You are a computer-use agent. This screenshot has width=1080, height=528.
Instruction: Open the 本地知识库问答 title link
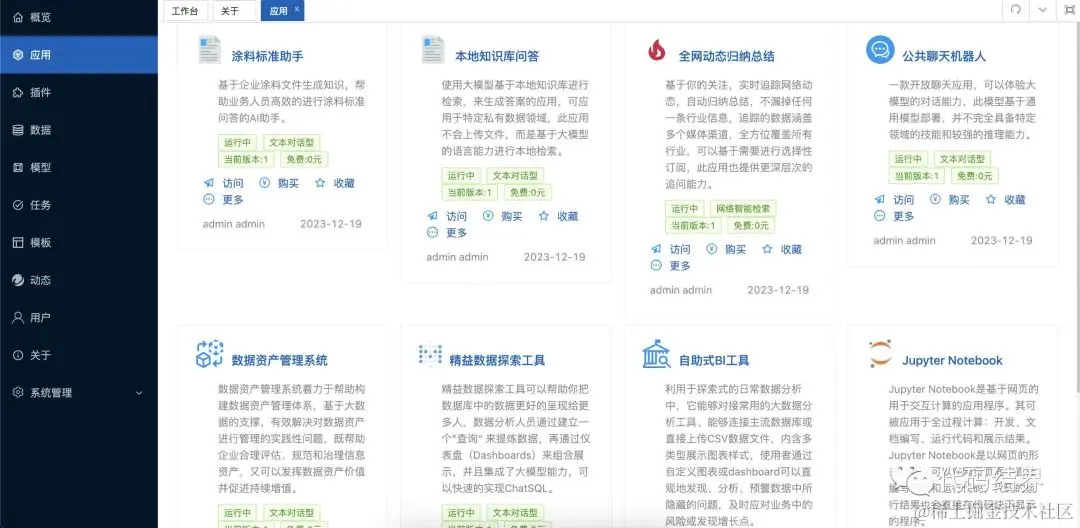click(x=497, y=56)
